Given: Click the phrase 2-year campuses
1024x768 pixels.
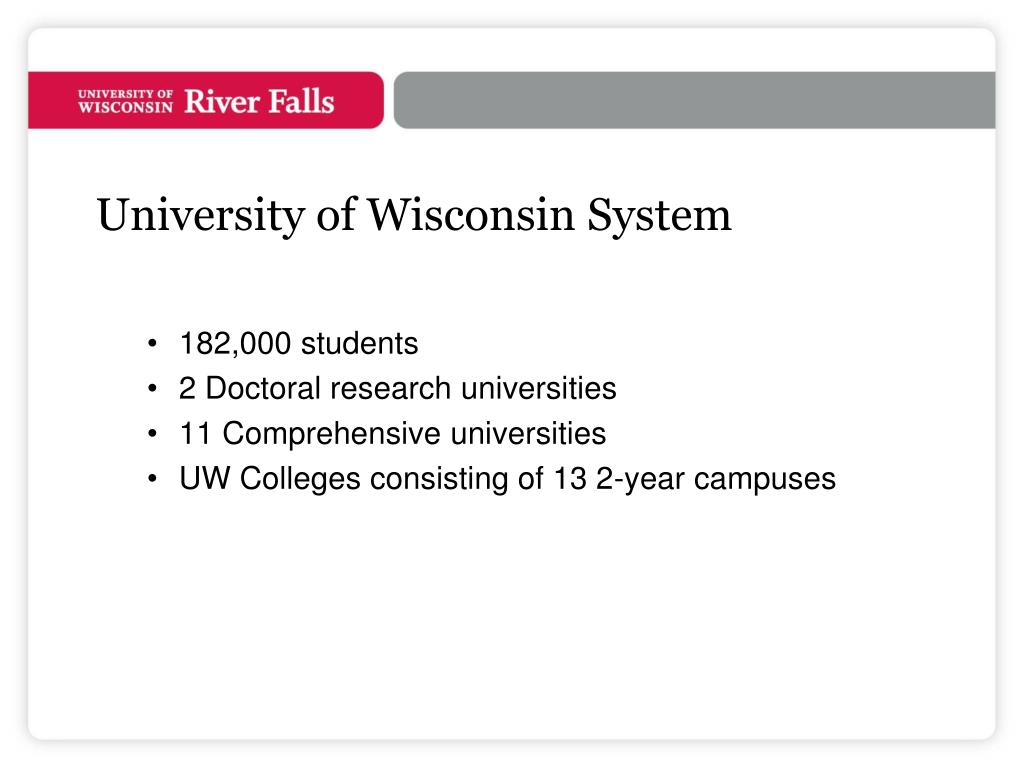Looking at the screenshot, I should point(716,479).
